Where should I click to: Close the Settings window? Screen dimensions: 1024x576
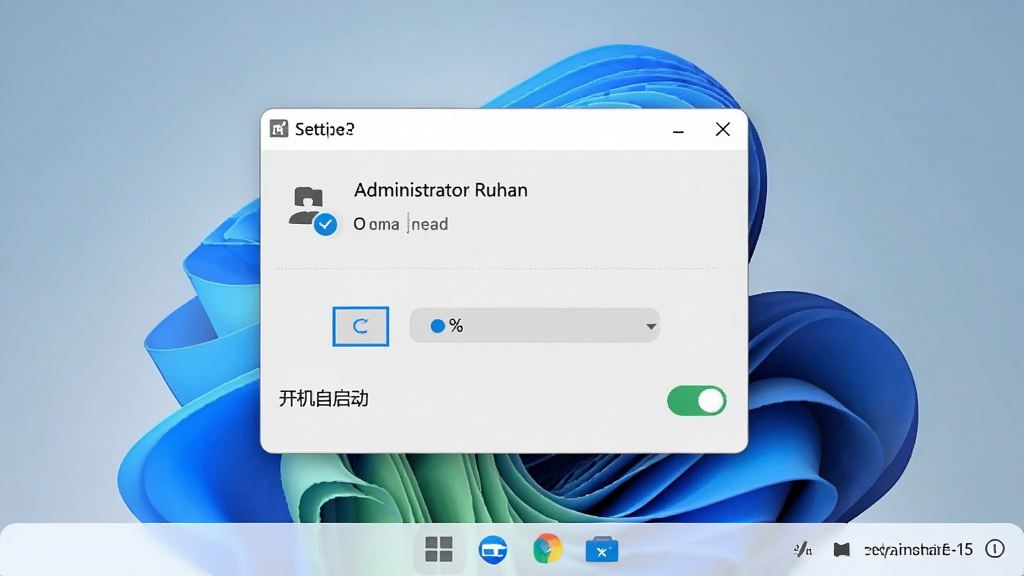tap(722, 129)
